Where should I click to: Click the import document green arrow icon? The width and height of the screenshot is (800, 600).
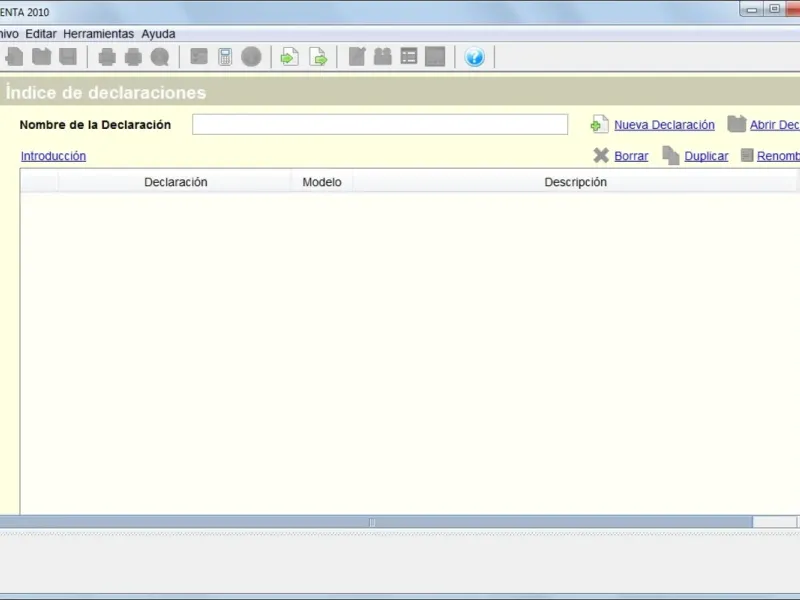[x=289, y=57]
